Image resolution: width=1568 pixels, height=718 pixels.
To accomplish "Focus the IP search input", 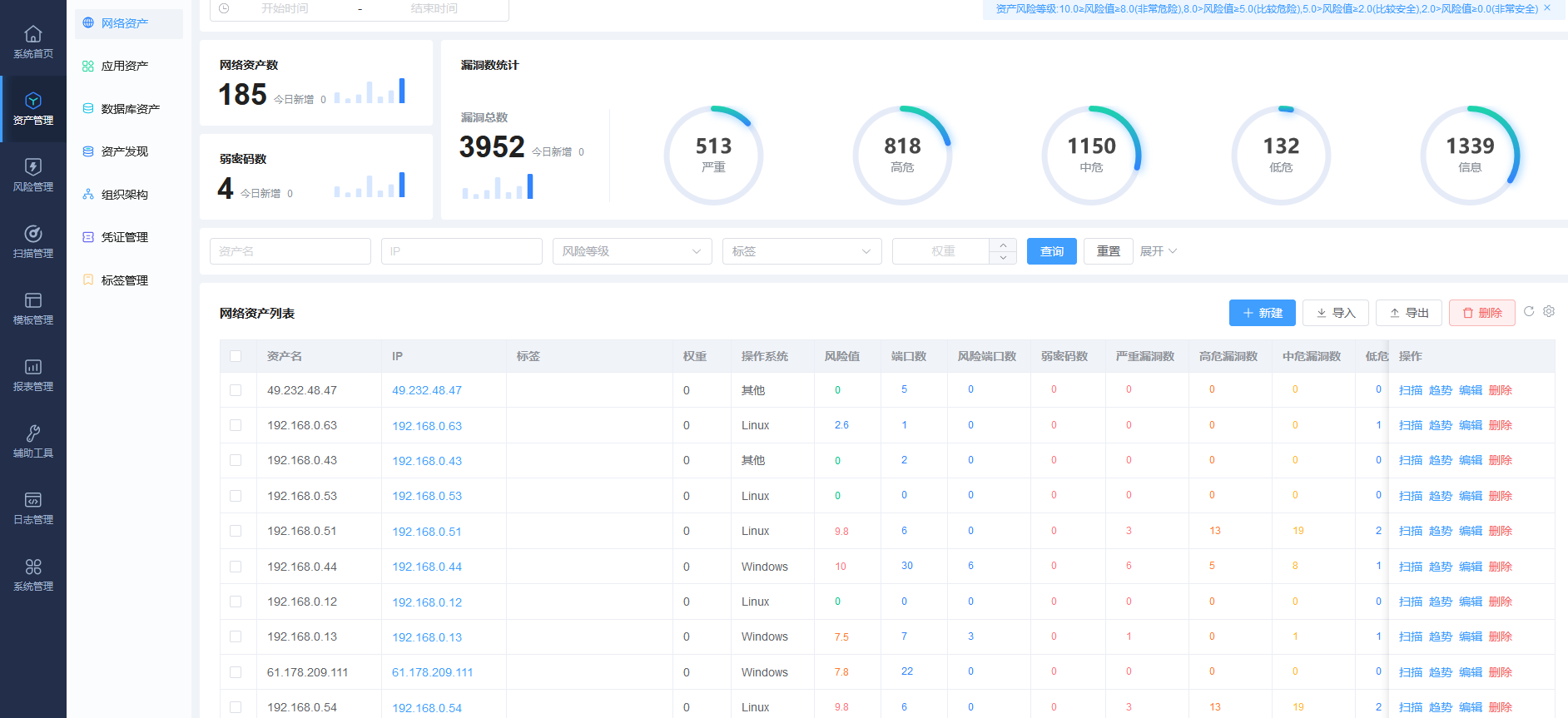I will pyautogui.click(x=462, y=251).
